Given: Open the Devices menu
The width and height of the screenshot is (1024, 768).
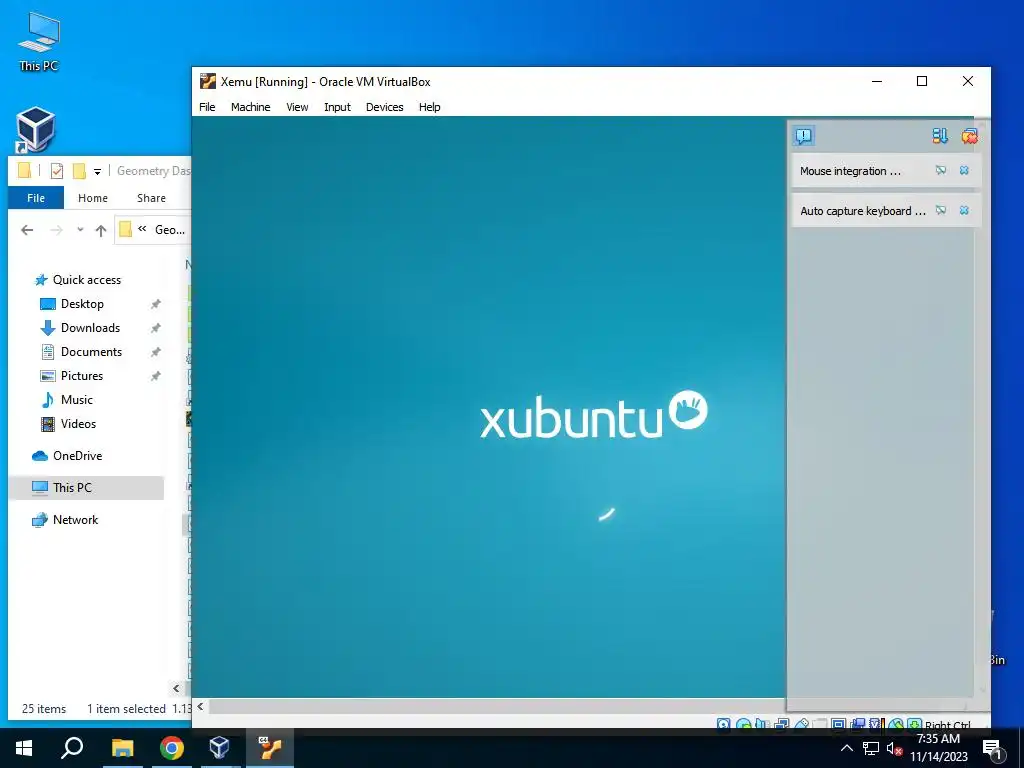Looking at the screenshot, I should click(x=384, y=107).
